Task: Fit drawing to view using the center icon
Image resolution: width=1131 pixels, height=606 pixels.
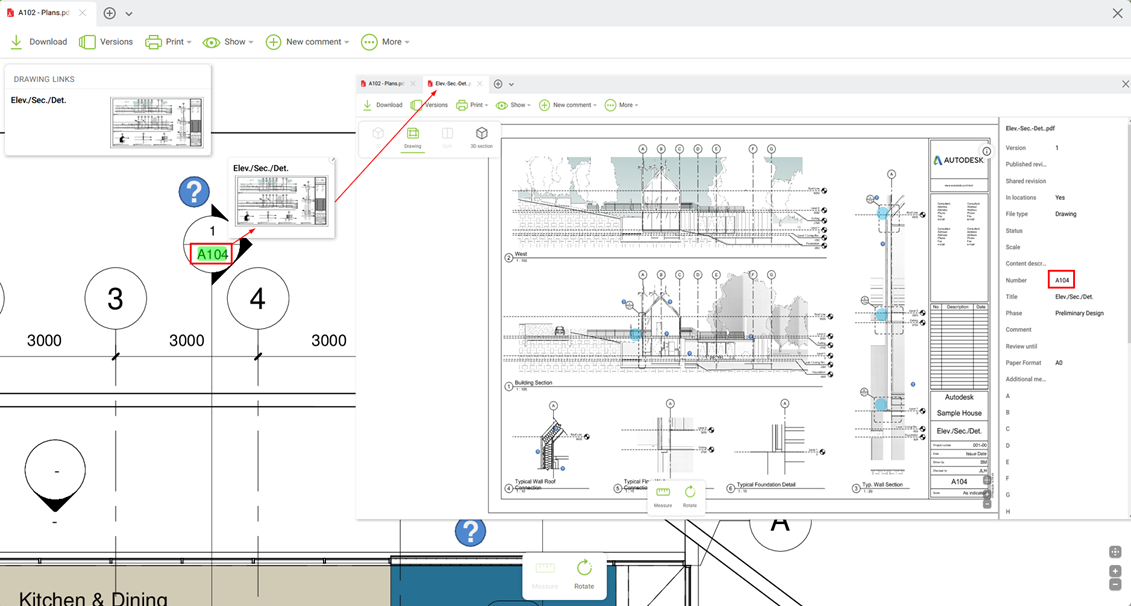Action: pos(1115,552)
